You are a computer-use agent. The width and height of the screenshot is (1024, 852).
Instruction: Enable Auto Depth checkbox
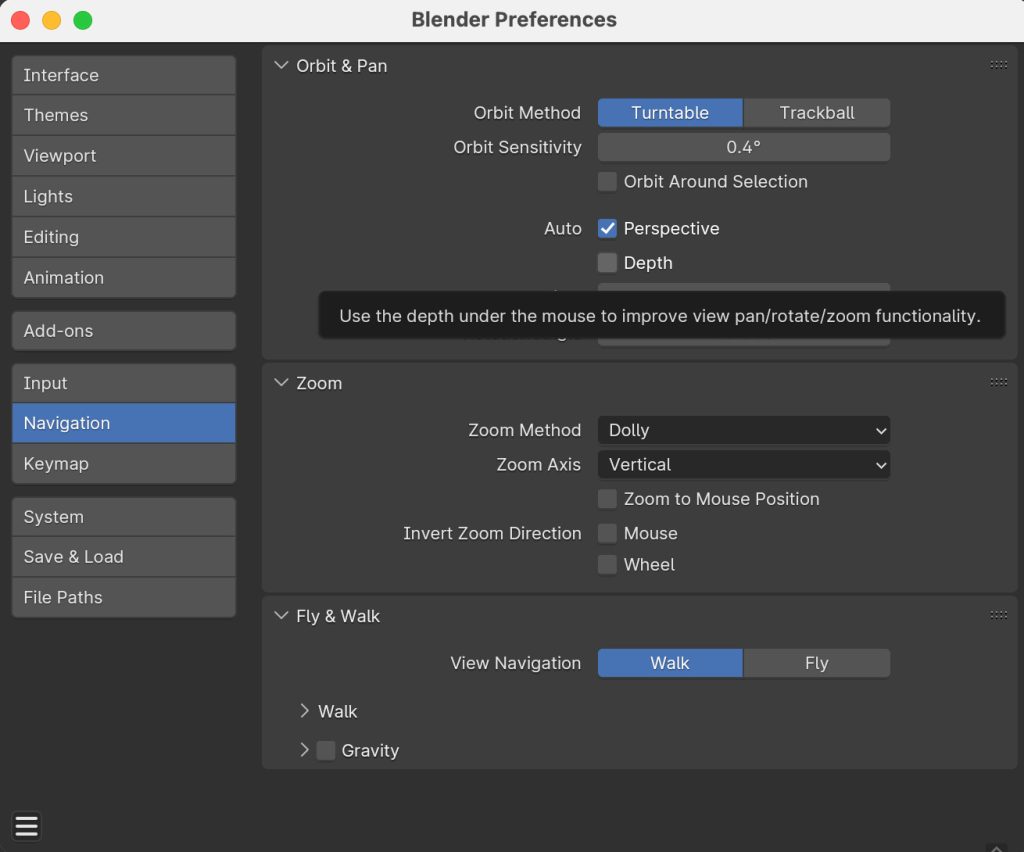tap(607, 262)
